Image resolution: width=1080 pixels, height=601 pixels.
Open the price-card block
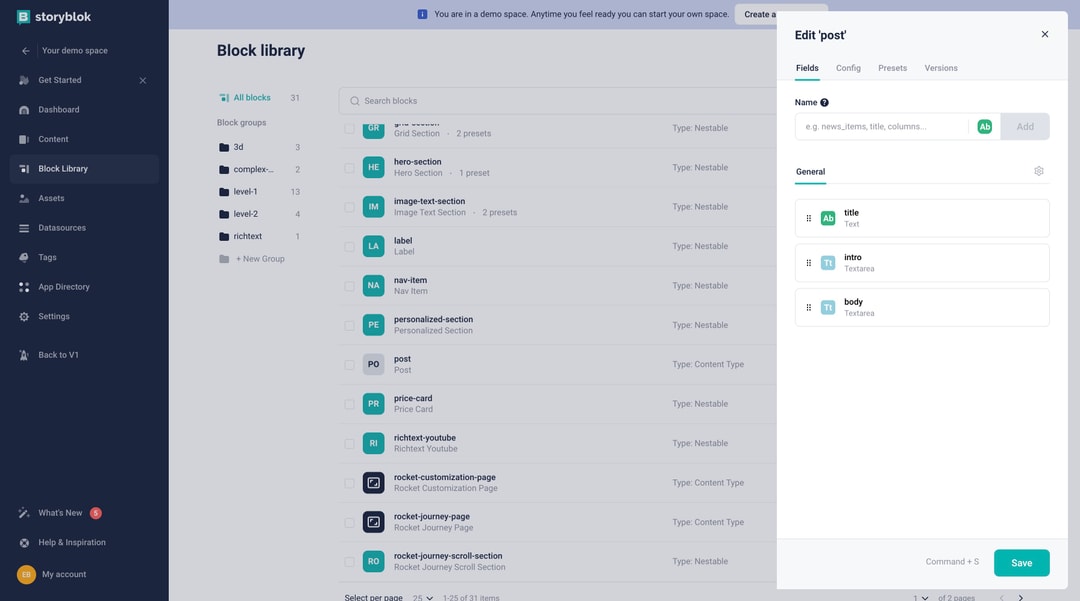413,399
